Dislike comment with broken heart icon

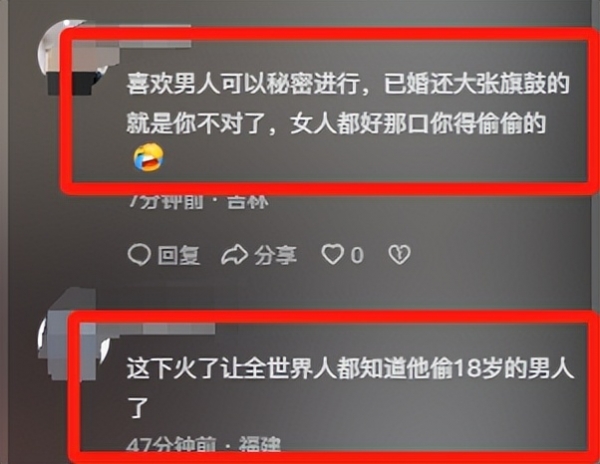pos(399,255)
